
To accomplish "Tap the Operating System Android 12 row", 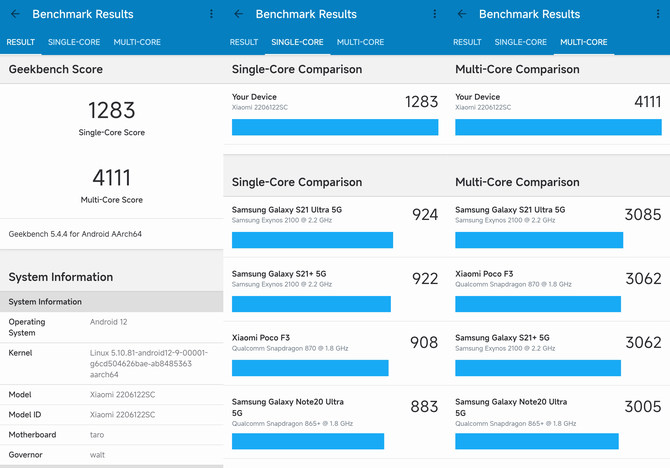I will coord(111,326).
